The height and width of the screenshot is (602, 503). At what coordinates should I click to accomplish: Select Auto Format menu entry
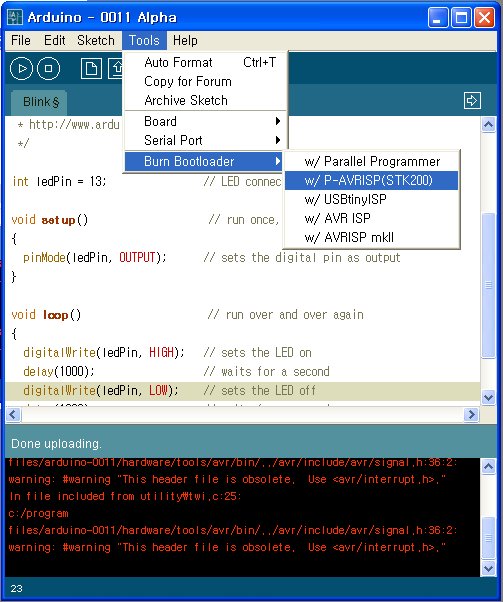click(206, 62)
